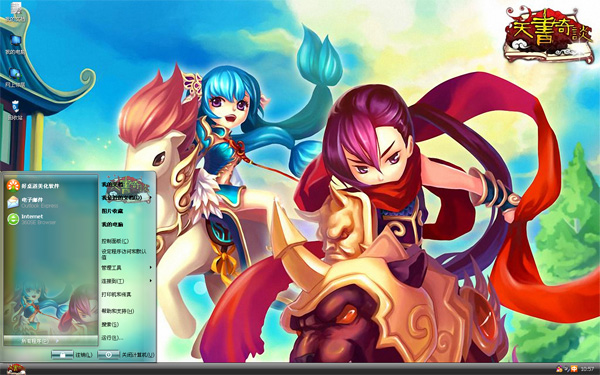Viewport: 600px width, 375px height.
Task: Launch 好桌道美化软件 from the Start menu
Action: [x=33, y=186]
